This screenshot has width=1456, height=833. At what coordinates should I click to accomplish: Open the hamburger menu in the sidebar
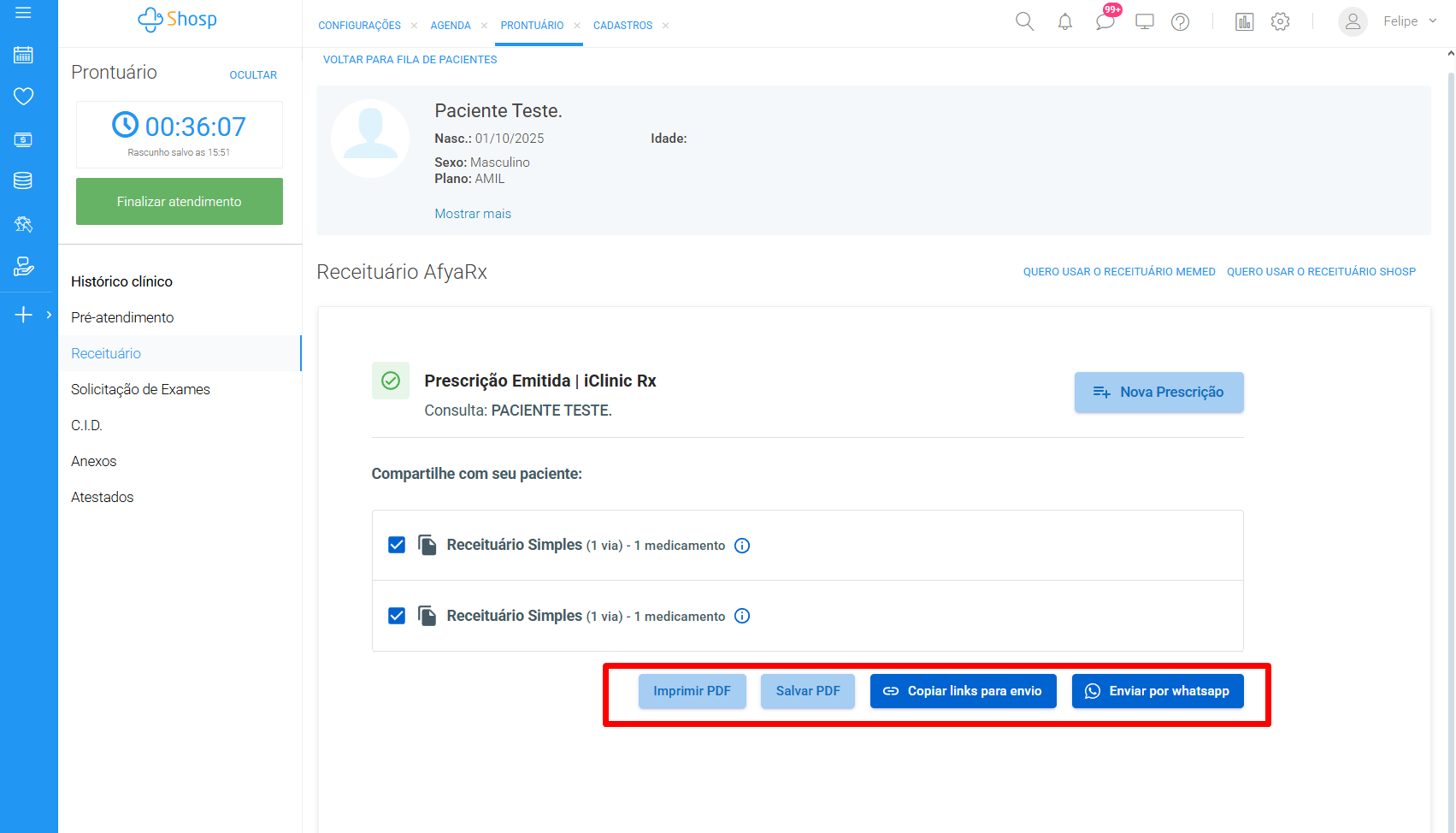click(x=23, y=13)
